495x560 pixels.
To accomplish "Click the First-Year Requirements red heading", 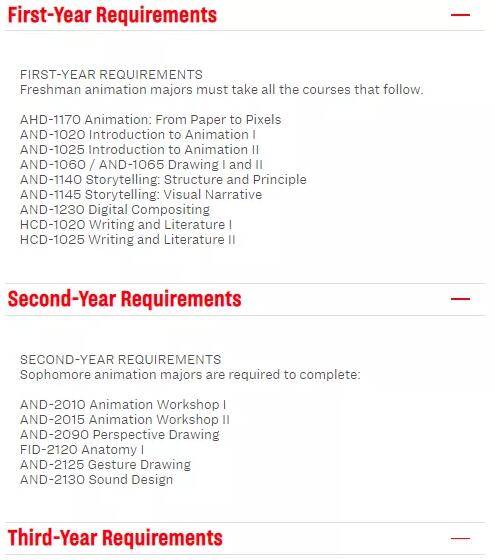I will (x=112, y=15).
